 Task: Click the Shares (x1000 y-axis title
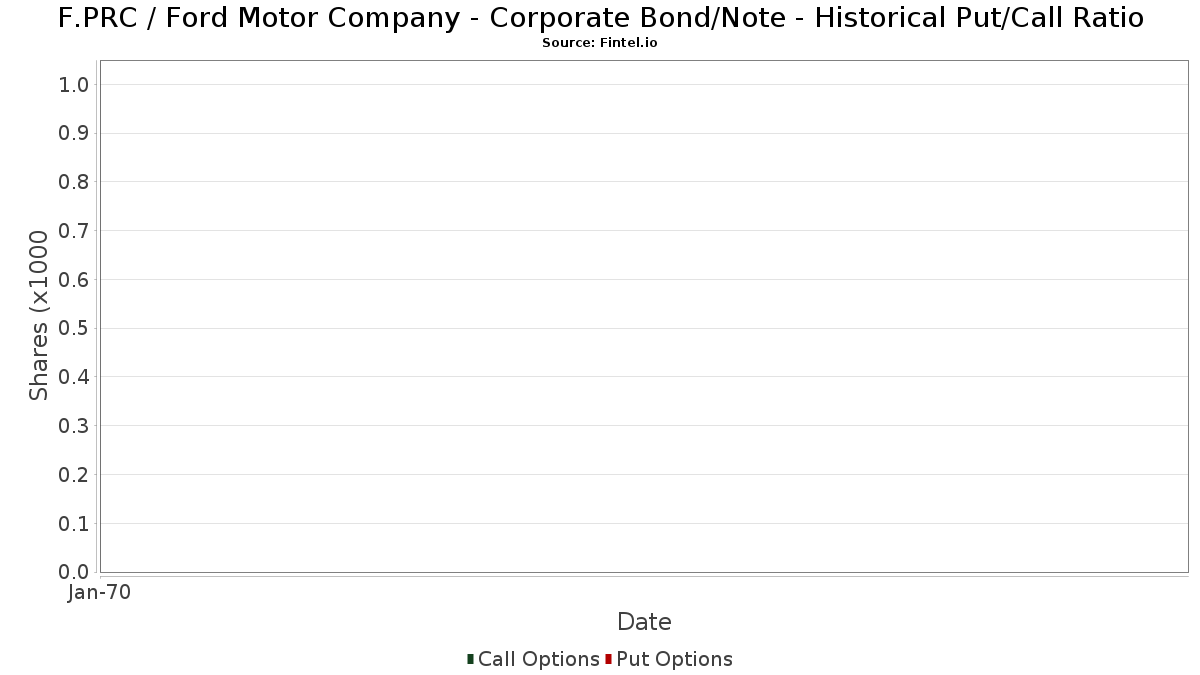(x=39, y=316)
